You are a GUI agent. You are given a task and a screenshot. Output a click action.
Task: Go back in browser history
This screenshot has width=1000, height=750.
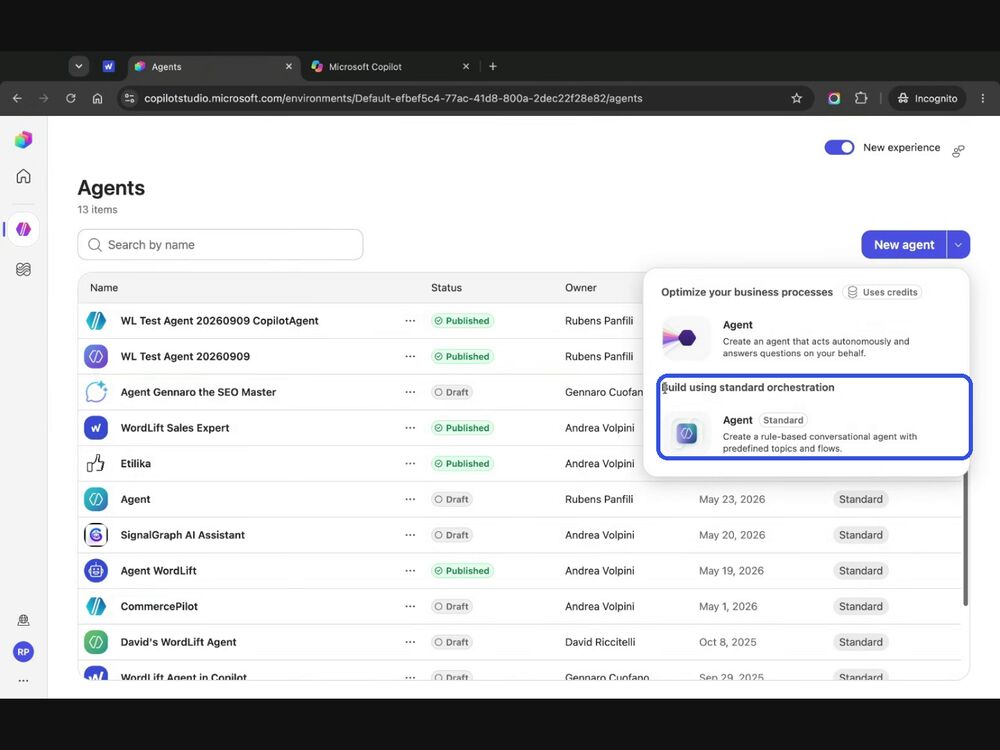tap(17, 98)
